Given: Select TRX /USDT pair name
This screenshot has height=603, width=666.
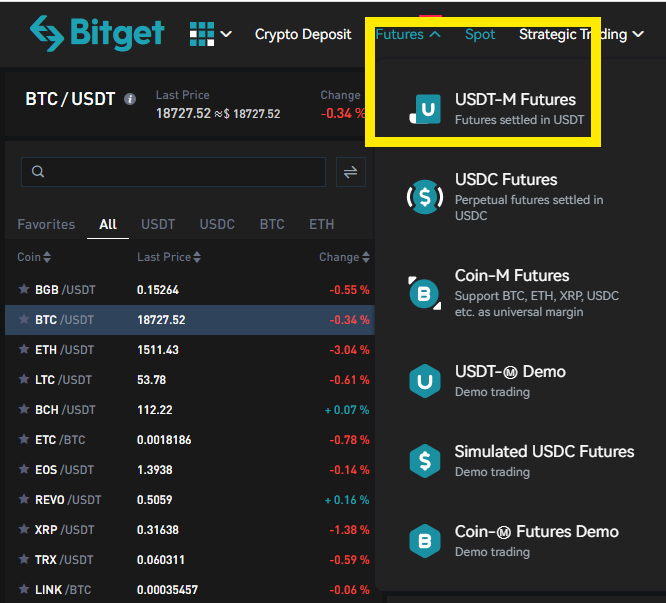Looking at the screenshot, I should point(64,560).
